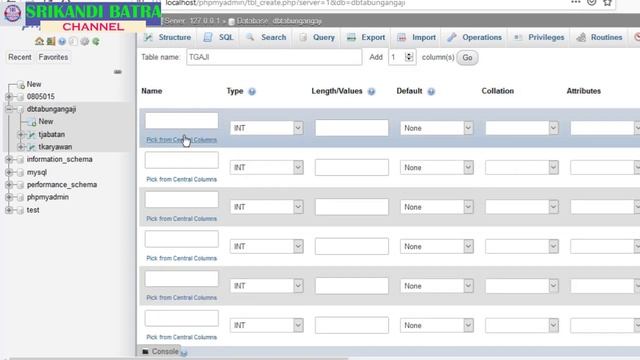The height and width of the screenshot is (360, 640).
Task: Click the Default column help icon
Action: tap(431, 91)
